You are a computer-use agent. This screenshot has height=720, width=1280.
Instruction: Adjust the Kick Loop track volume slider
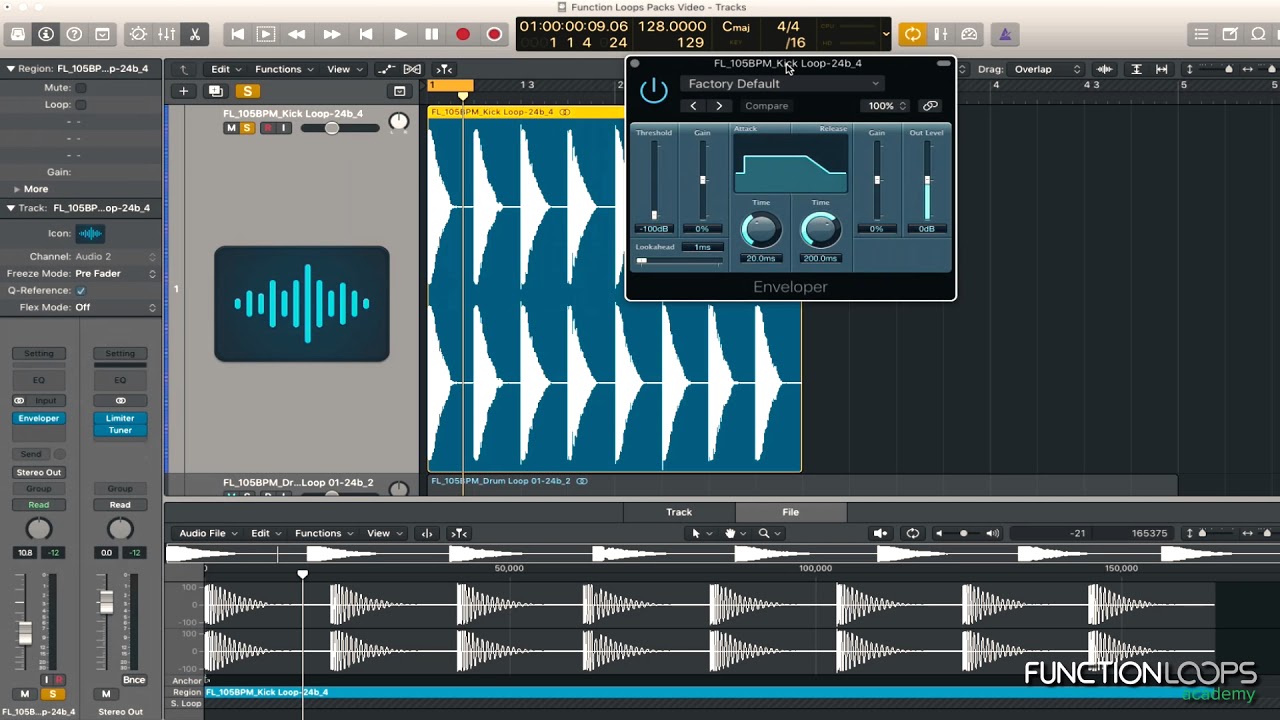tap(331, 128)
